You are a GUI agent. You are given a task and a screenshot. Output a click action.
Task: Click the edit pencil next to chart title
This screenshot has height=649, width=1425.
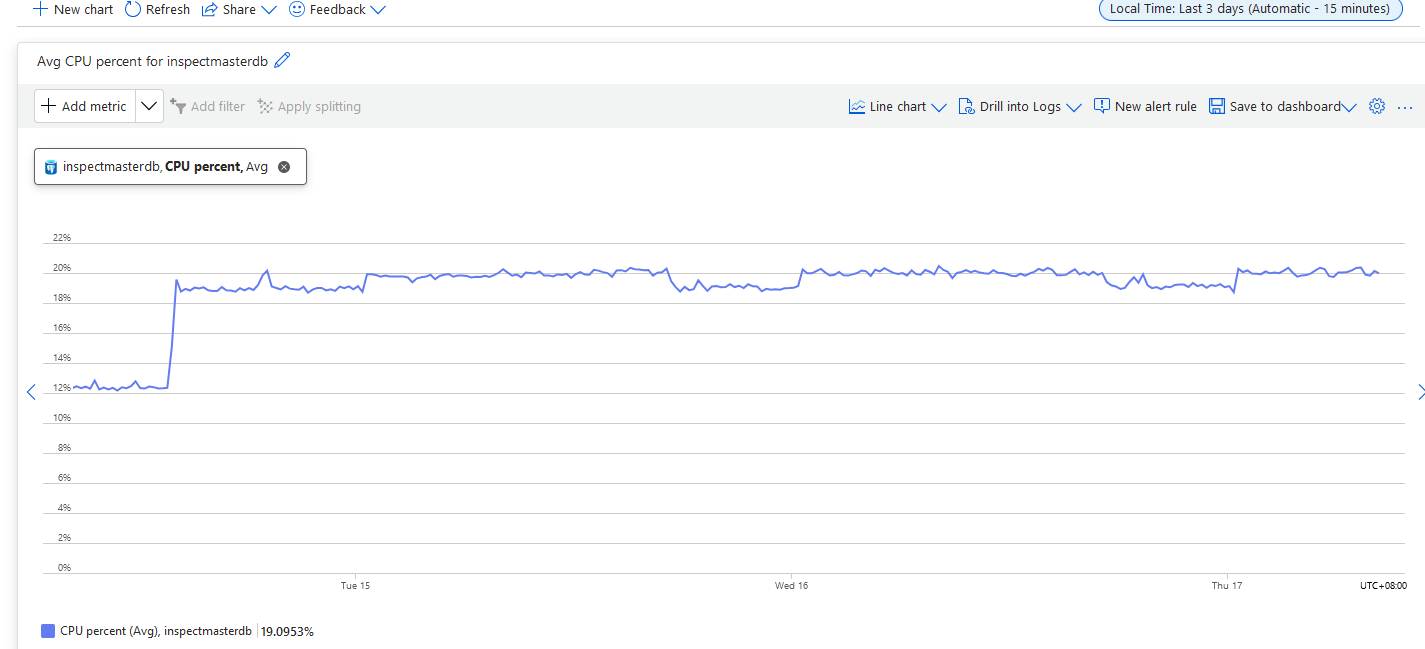(282, 60)
